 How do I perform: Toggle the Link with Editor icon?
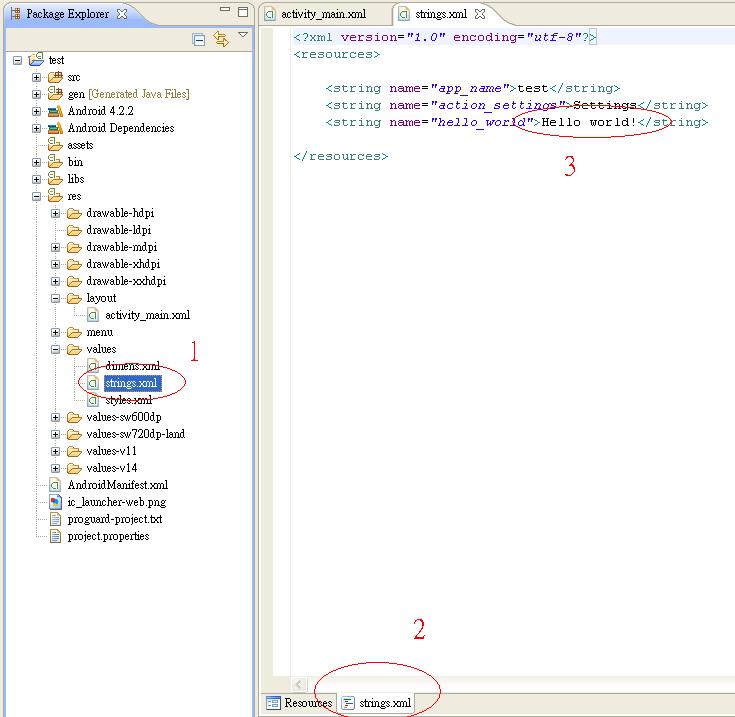(220, 39)
